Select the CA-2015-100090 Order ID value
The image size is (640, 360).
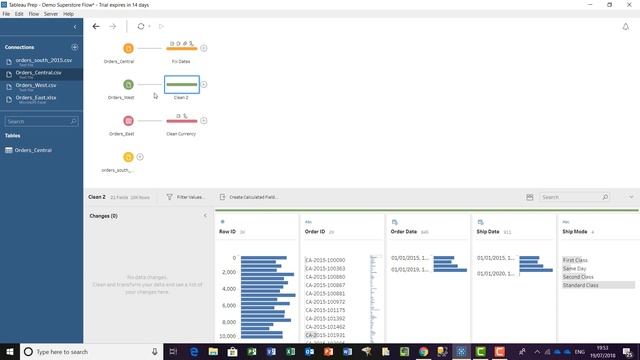325,260
